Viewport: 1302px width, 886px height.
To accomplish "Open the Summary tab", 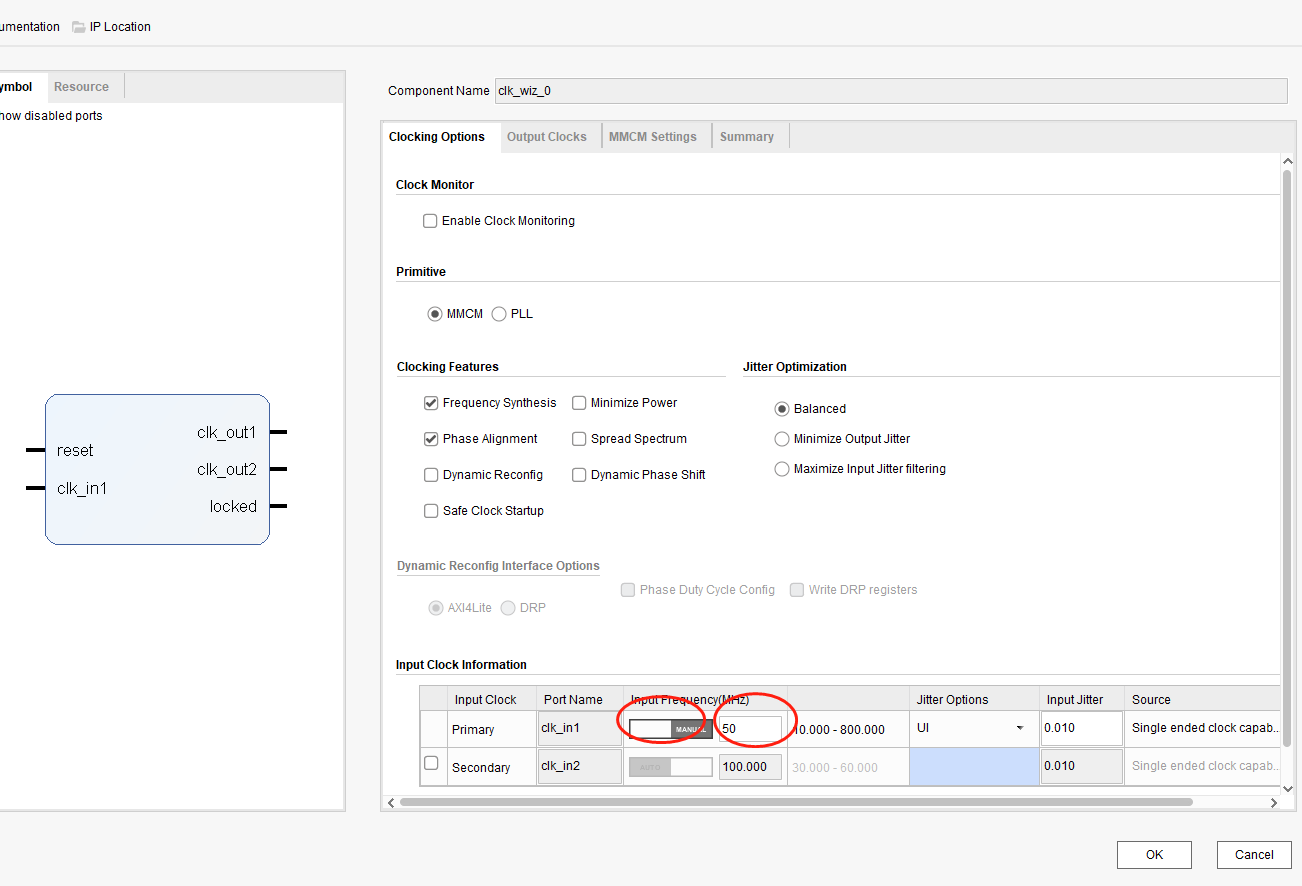I will (746, 137).
